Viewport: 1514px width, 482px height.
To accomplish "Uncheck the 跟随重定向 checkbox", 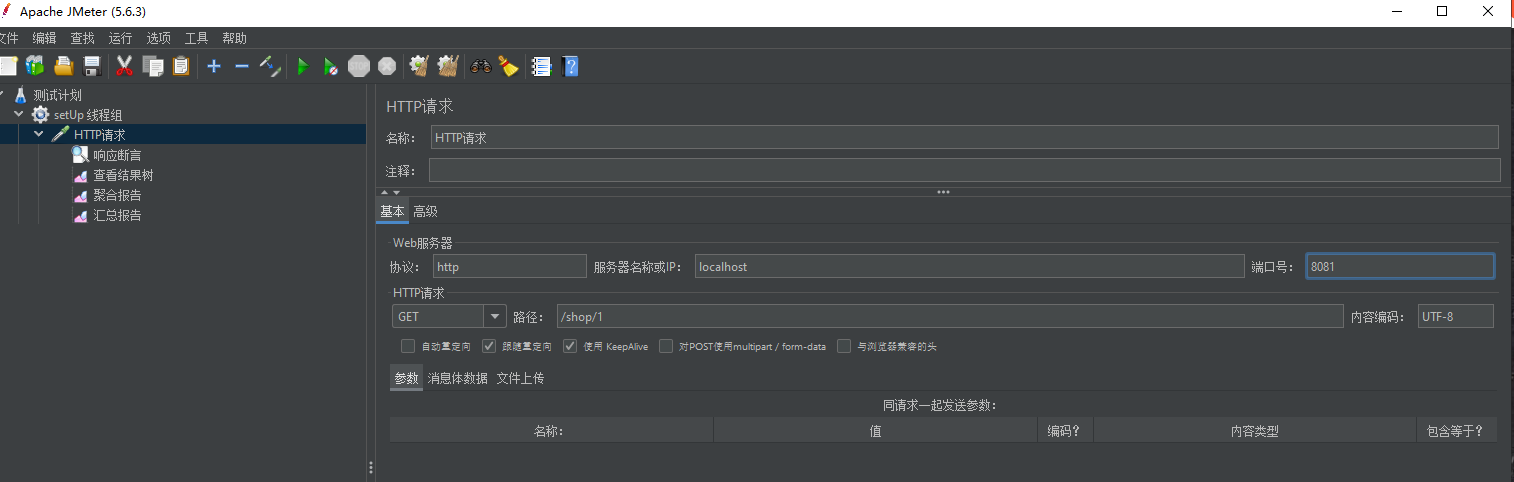I will tap(489, 346).
